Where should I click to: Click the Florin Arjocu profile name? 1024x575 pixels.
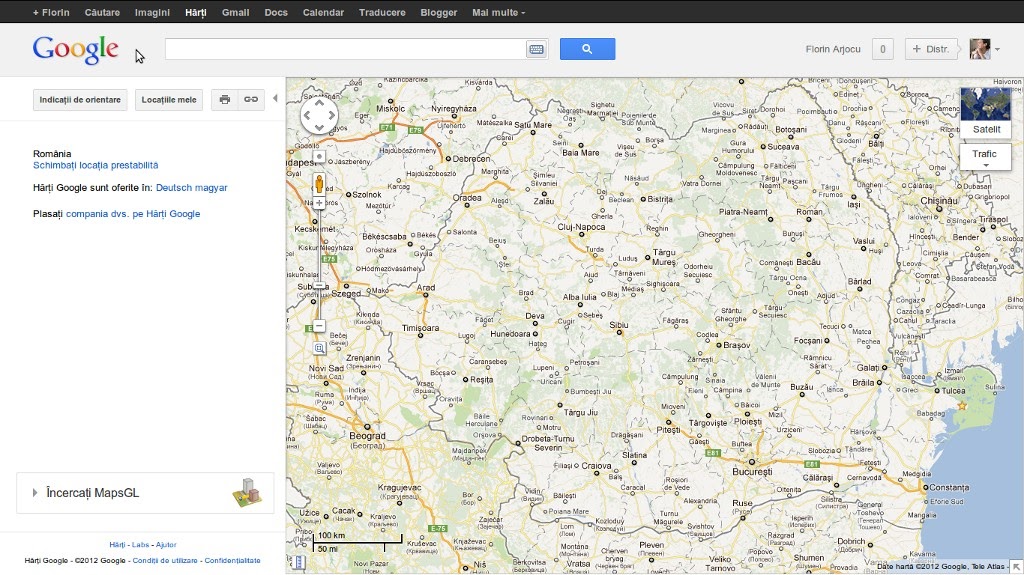[x=833, y=49]
